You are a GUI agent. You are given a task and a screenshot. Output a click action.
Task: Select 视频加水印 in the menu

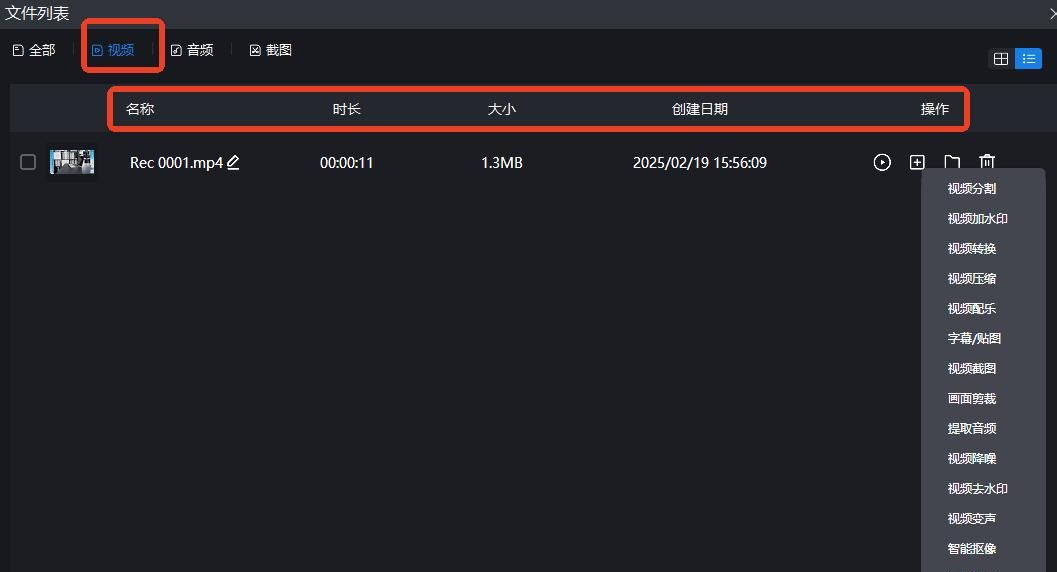click(977, 219)
